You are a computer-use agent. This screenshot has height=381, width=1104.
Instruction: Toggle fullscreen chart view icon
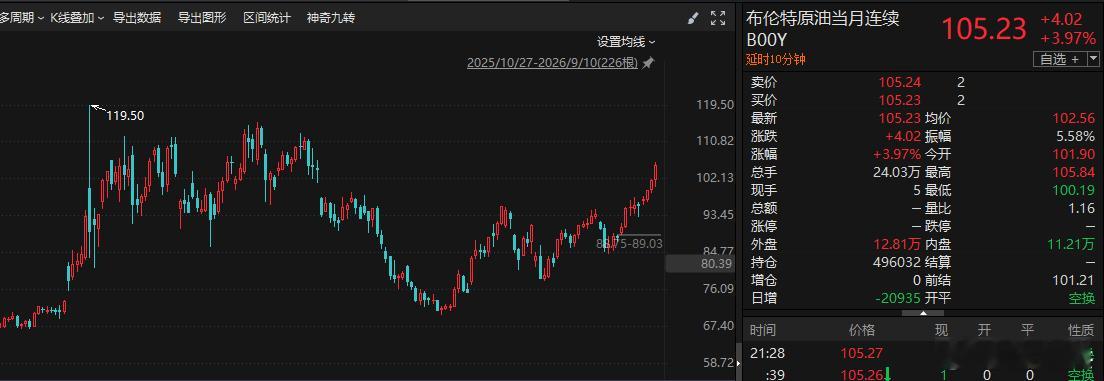[x=717, y=18]
